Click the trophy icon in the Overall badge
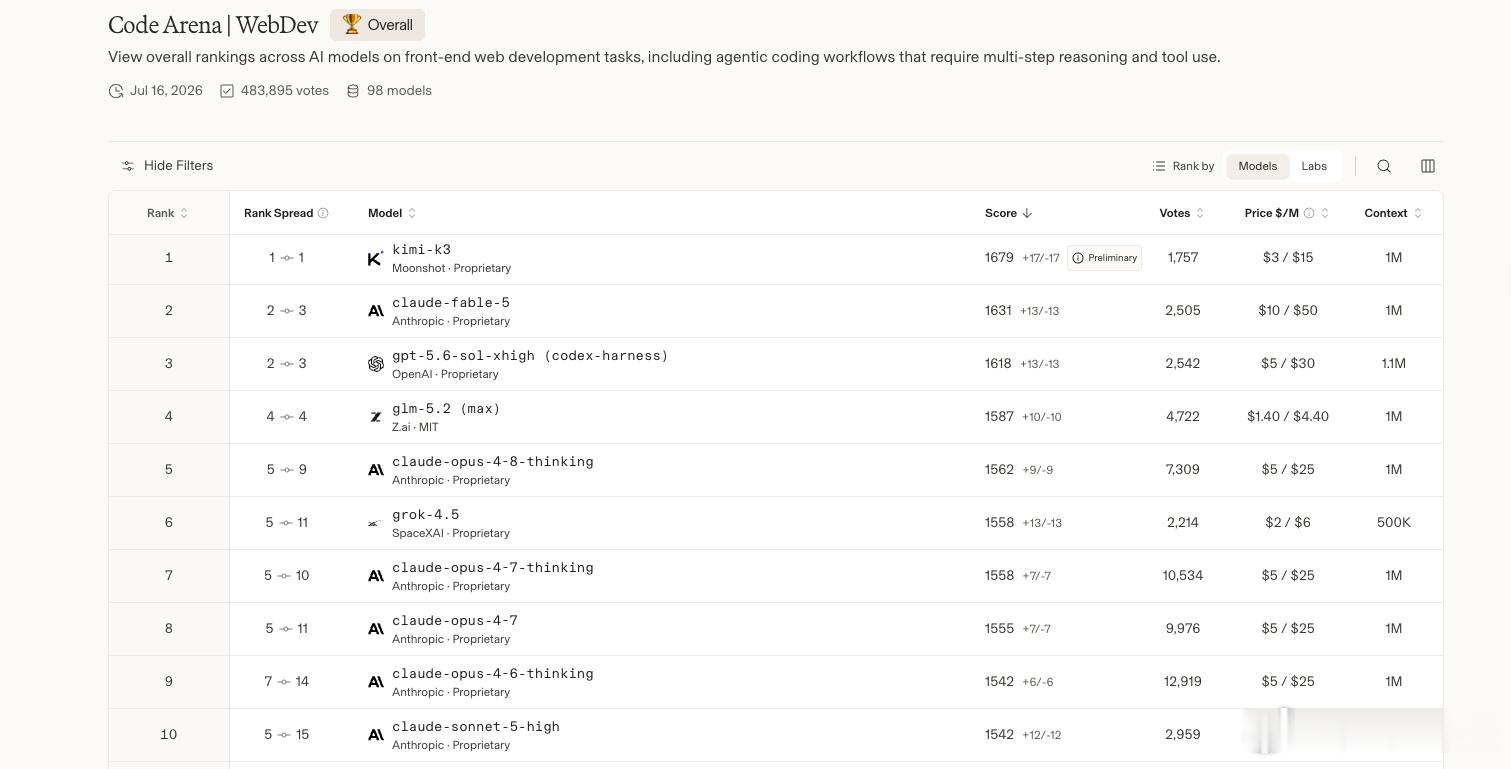Viewport: 1511px width, 769px height. (x=352, y=24)
